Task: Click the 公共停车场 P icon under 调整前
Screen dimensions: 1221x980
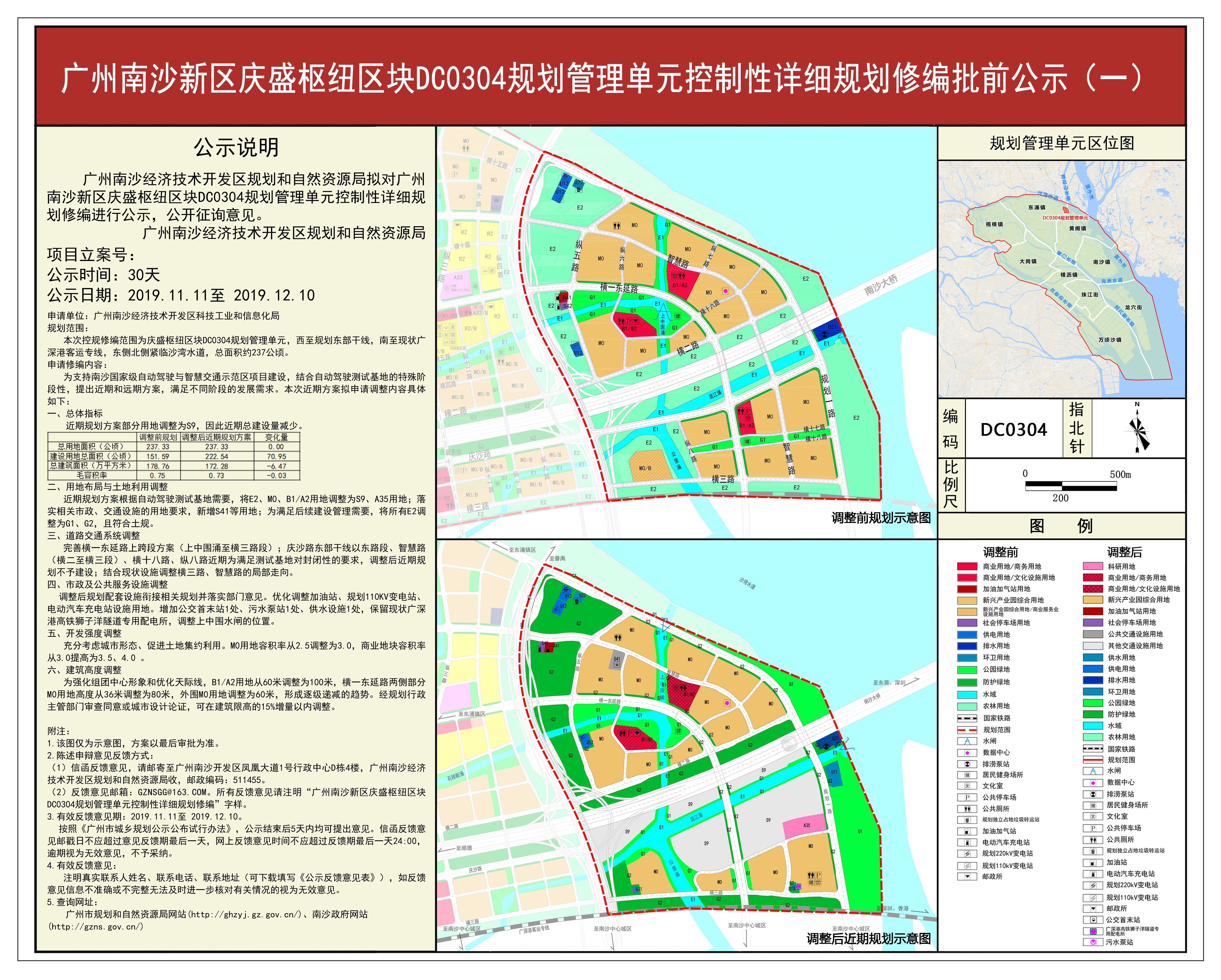Action: [967, 798]
